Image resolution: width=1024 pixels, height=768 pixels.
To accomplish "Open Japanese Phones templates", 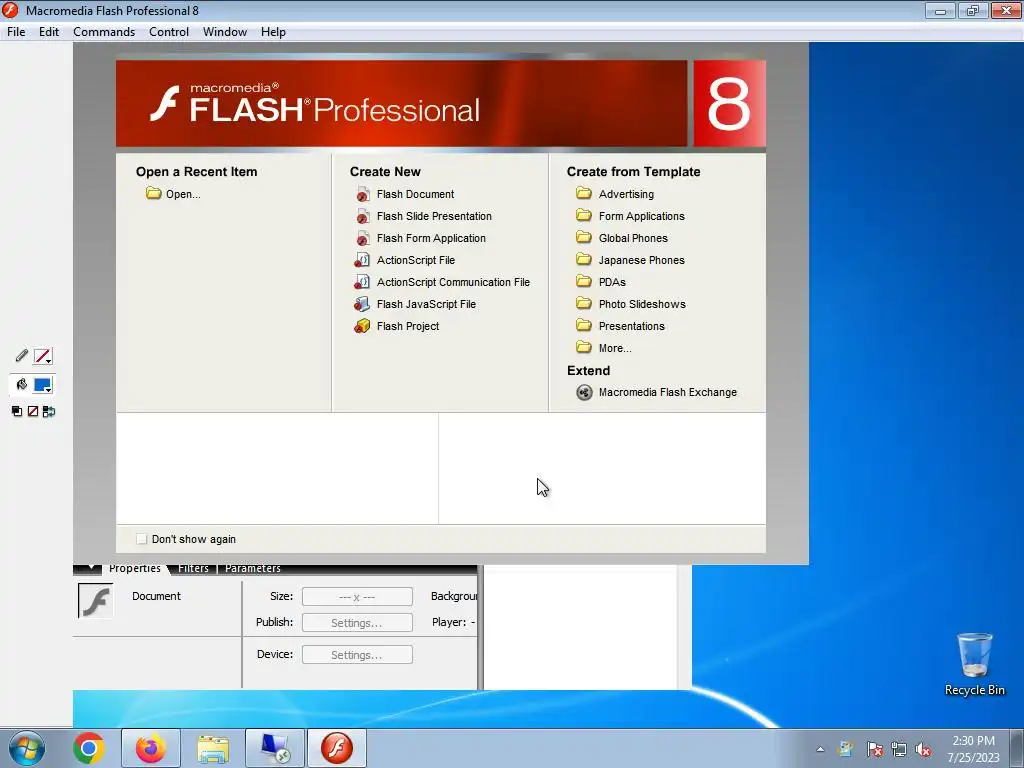I will point(641,260).
